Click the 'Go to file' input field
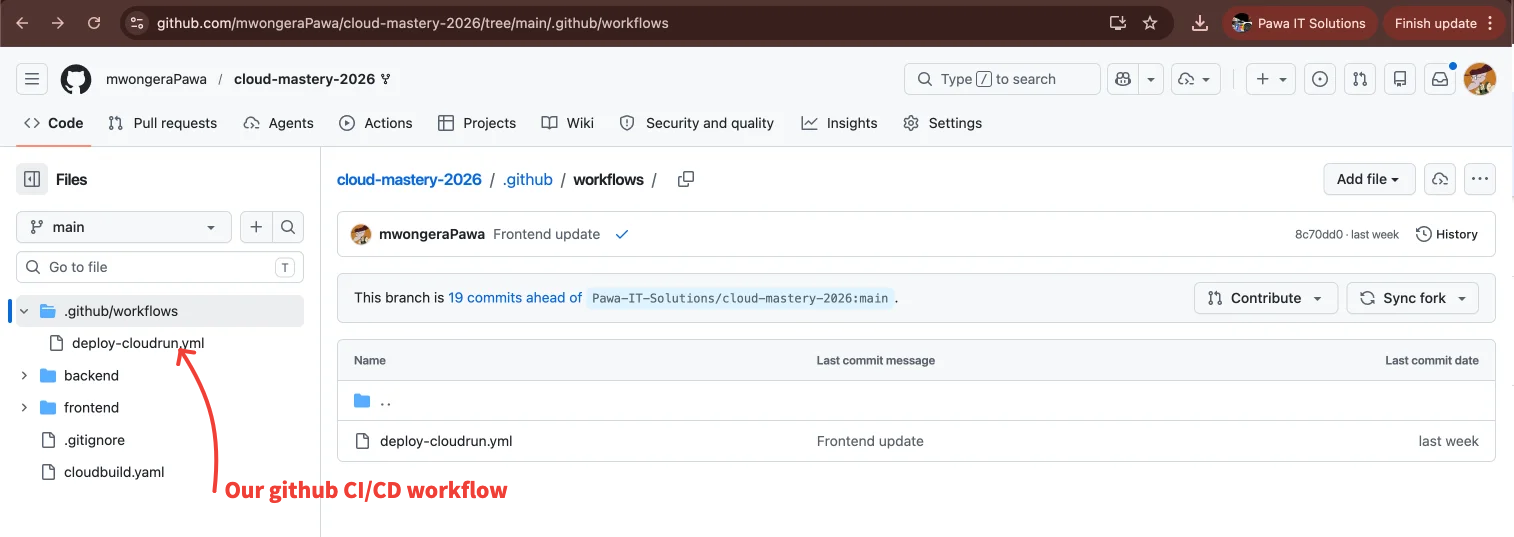 [160, 267]
